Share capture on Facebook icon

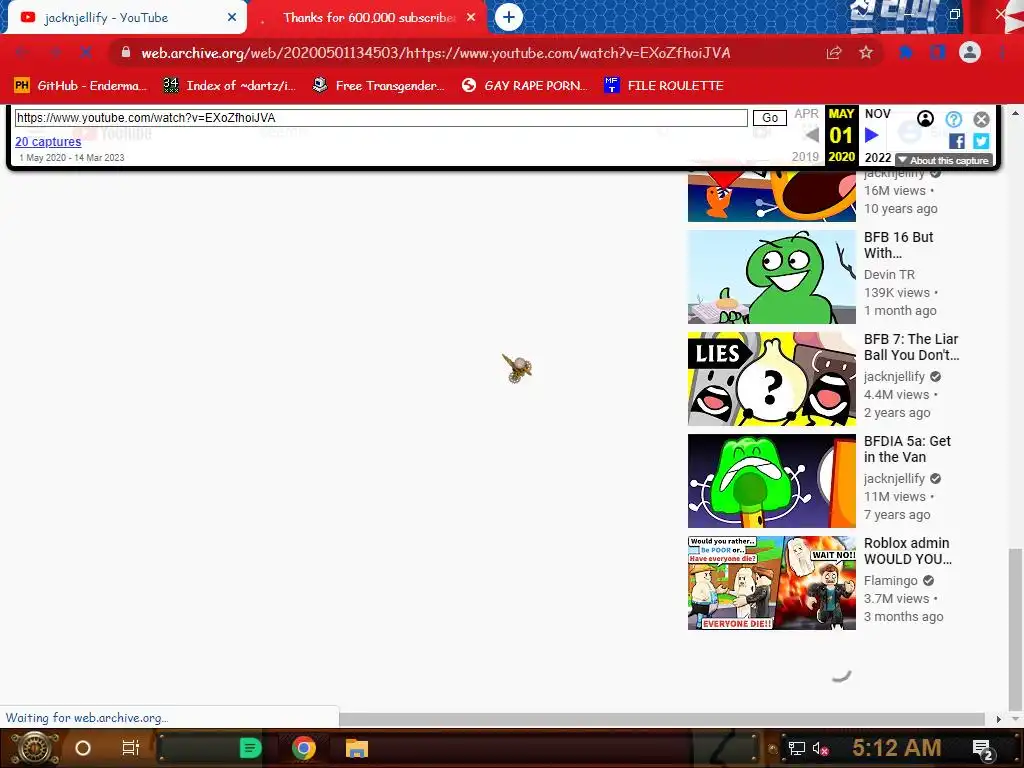tap(957, 141)
